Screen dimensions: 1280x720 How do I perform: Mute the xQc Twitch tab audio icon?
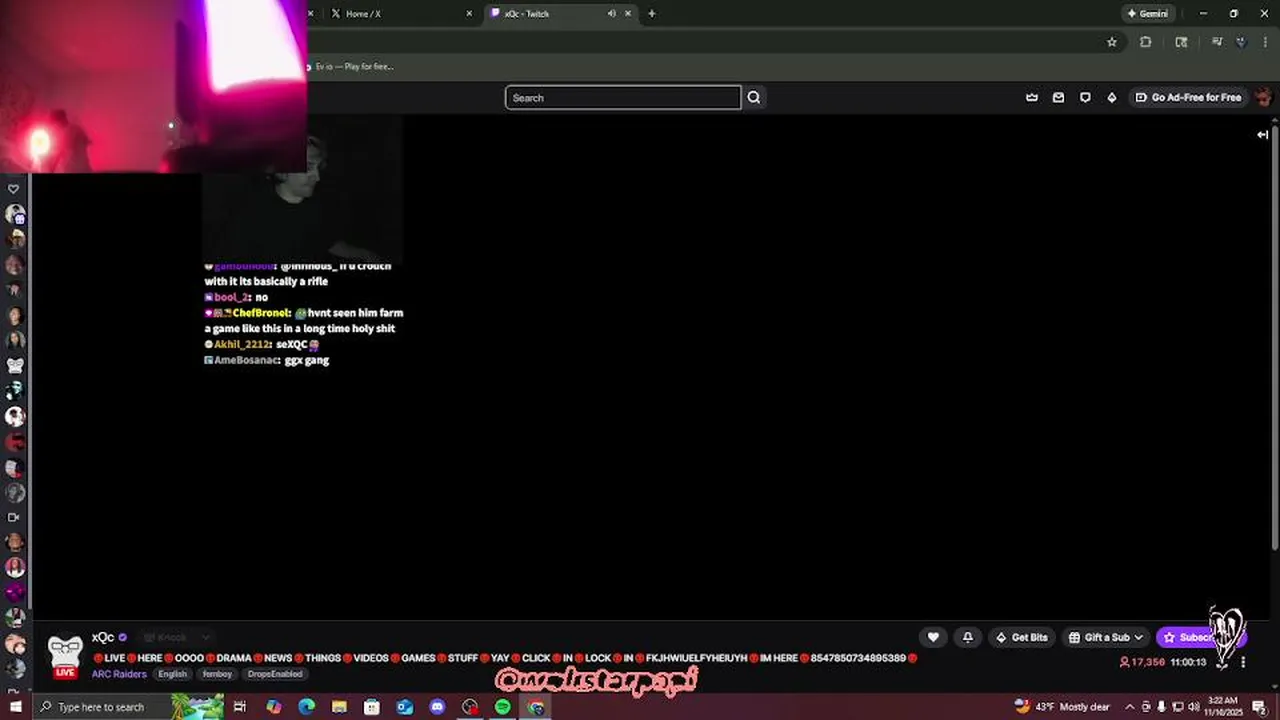click(x=611, y=13)
